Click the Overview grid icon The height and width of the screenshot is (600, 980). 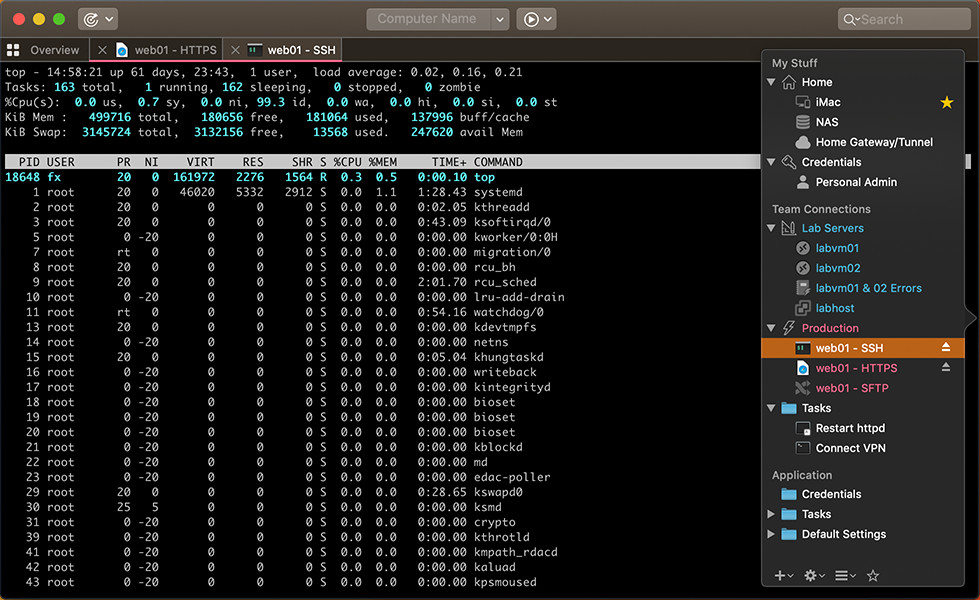pos(13,50)
